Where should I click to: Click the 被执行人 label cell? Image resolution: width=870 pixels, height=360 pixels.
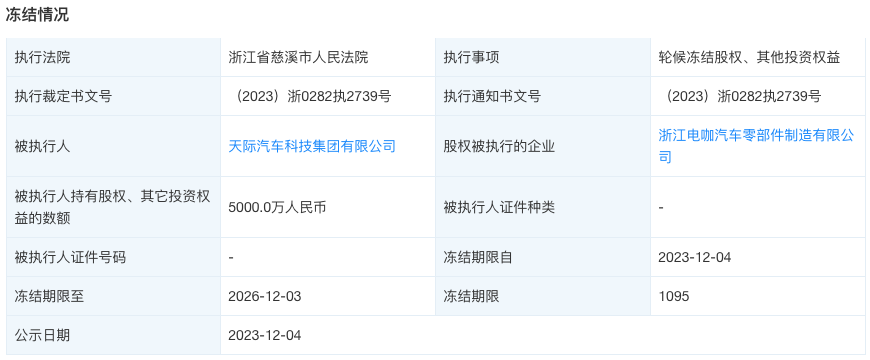point(114,146)
